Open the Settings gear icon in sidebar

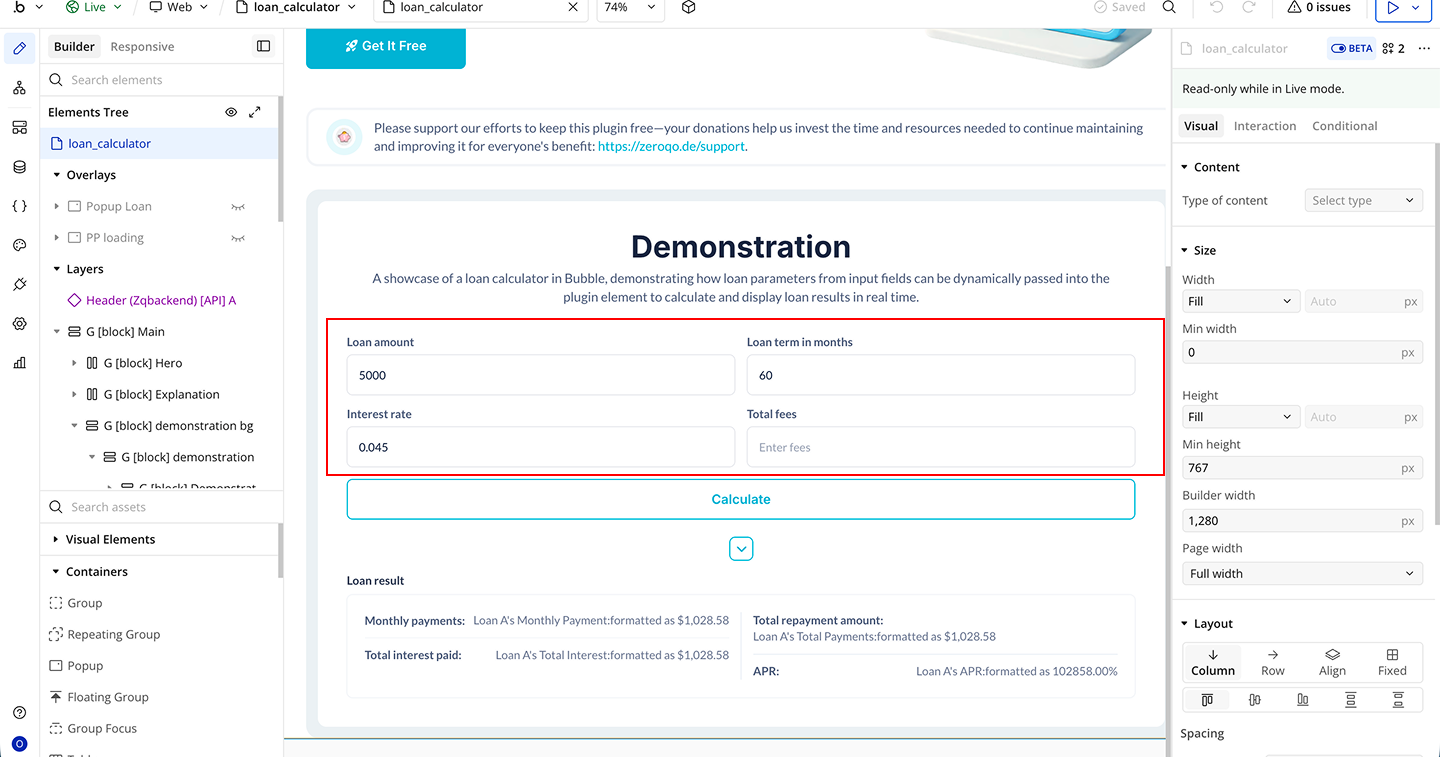[x=20, y=324]
